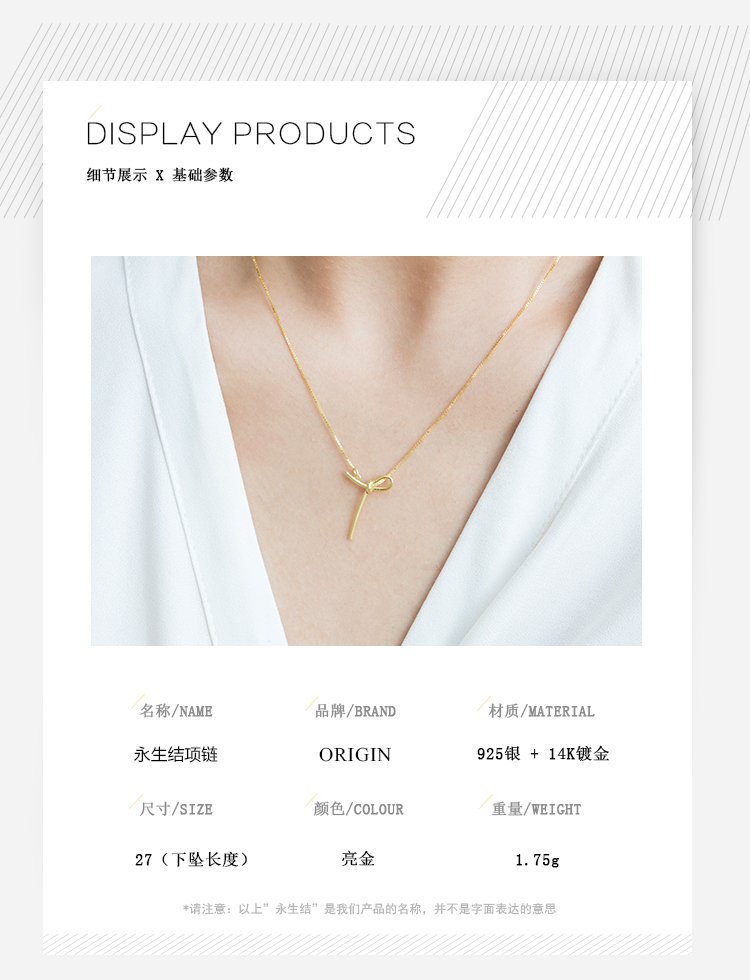Viewport: 750px width, 980px height.
Task: Click the 925银 + 14K镀金 material value
Action: tap(542, 754)
